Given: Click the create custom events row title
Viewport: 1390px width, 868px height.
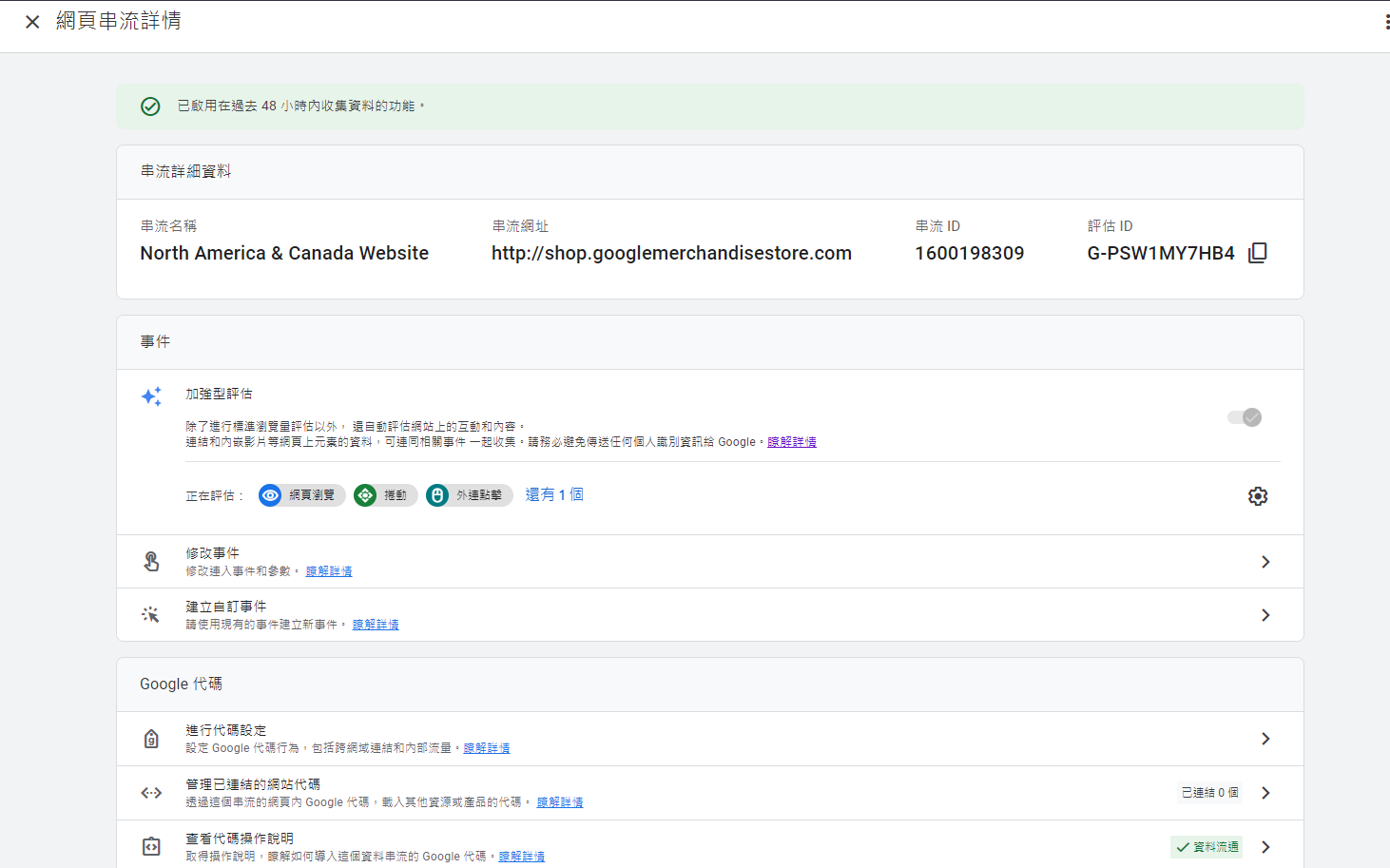Looking at the screenshot, I should pyautogui.click(x=226, y=607).
